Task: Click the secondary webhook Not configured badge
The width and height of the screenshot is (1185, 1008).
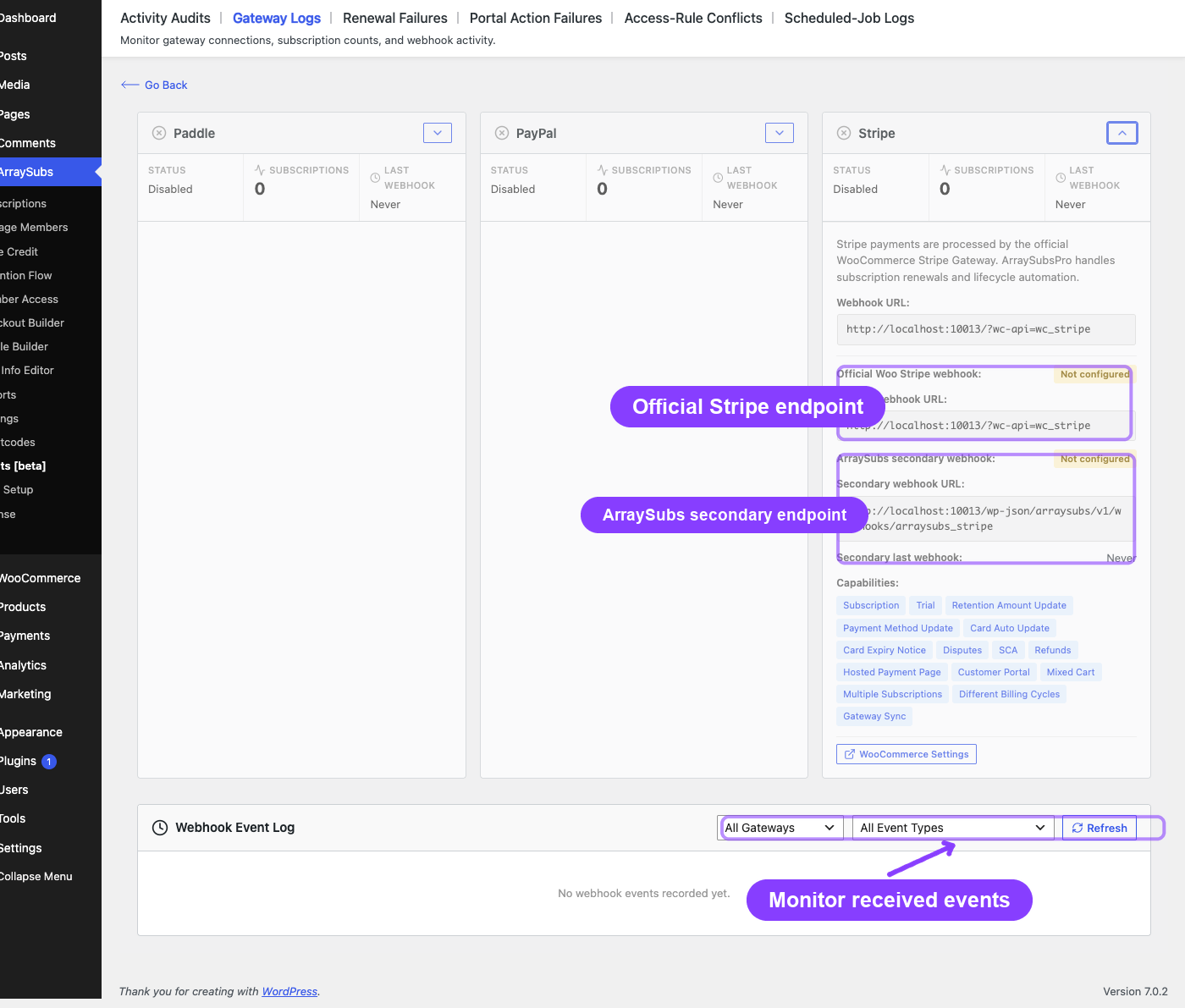Action: pos(1094,459)
